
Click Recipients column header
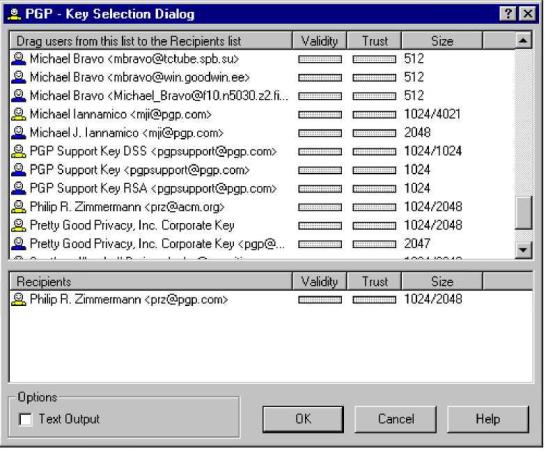151,281
